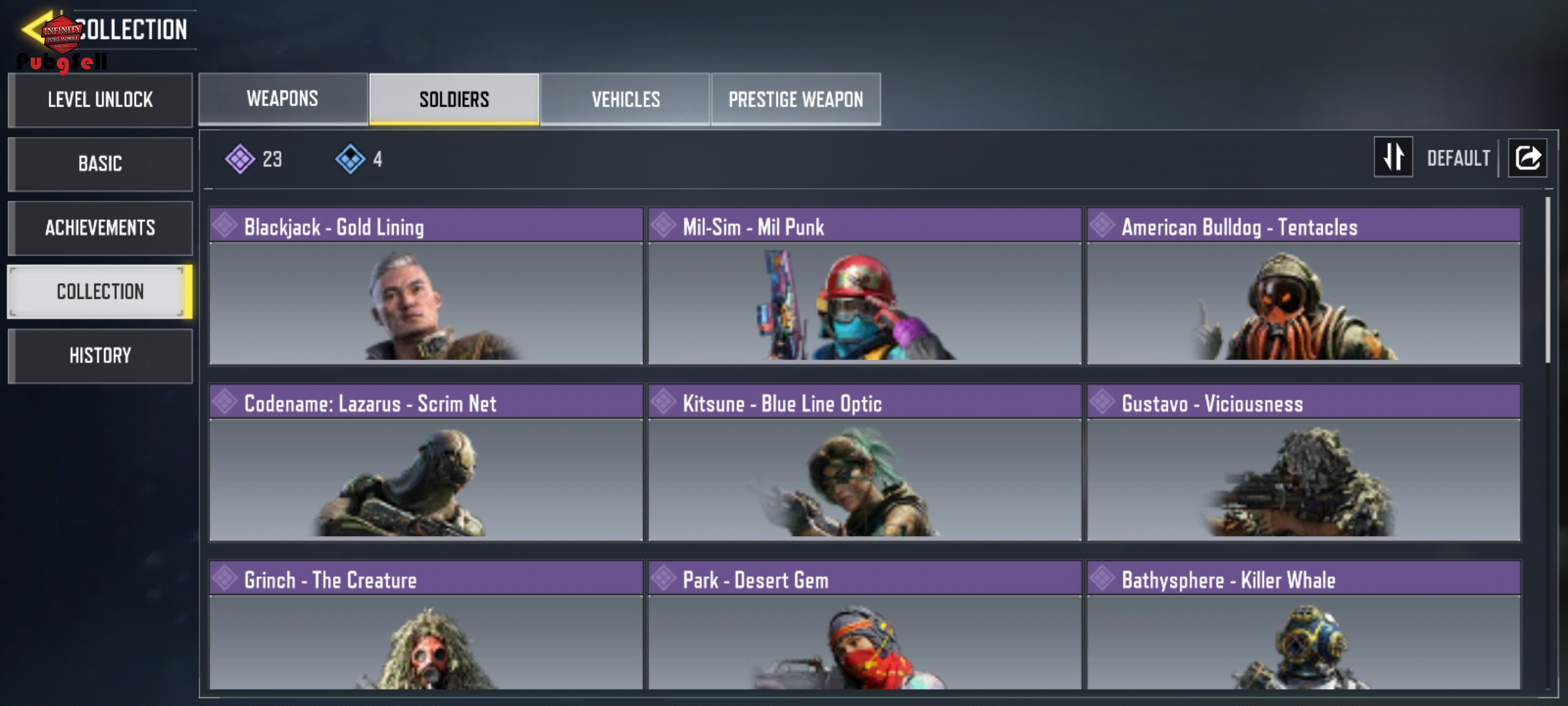The image size is (1568, 706).
Task: Open the DEFAULT sort dropdown
Action: point(1458,158)
